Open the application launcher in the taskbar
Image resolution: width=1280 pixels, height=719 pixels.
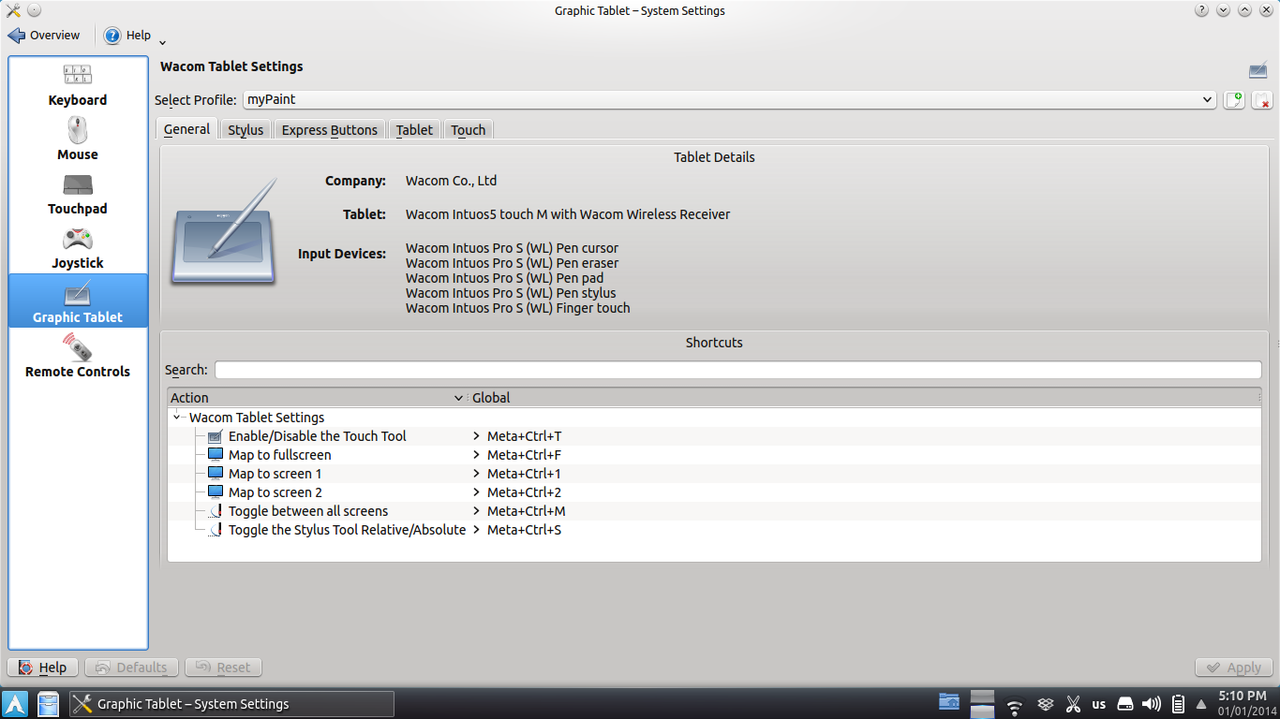click(x=17, y=704)
